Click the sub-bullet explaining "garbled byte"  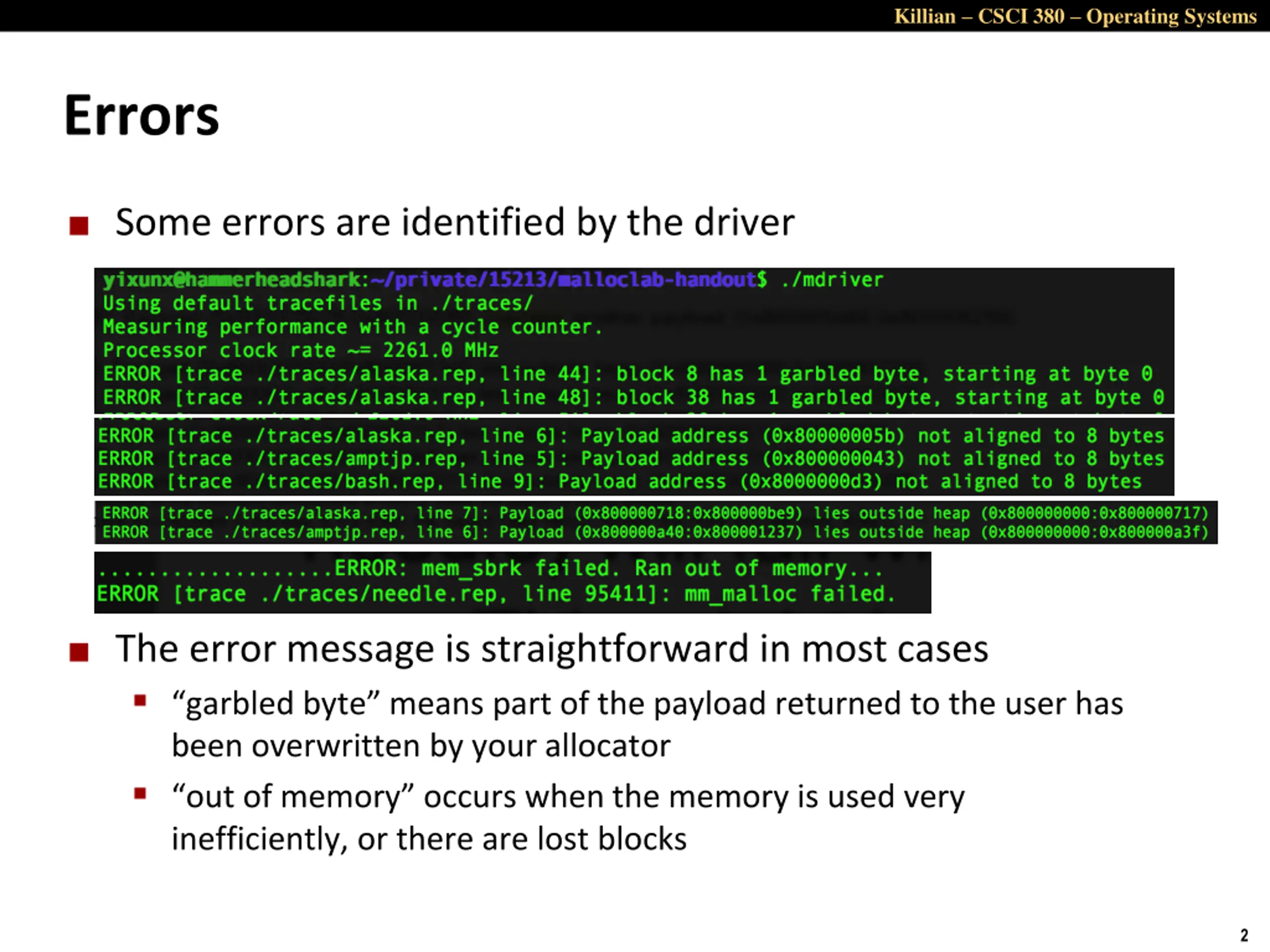coord(647,725)
